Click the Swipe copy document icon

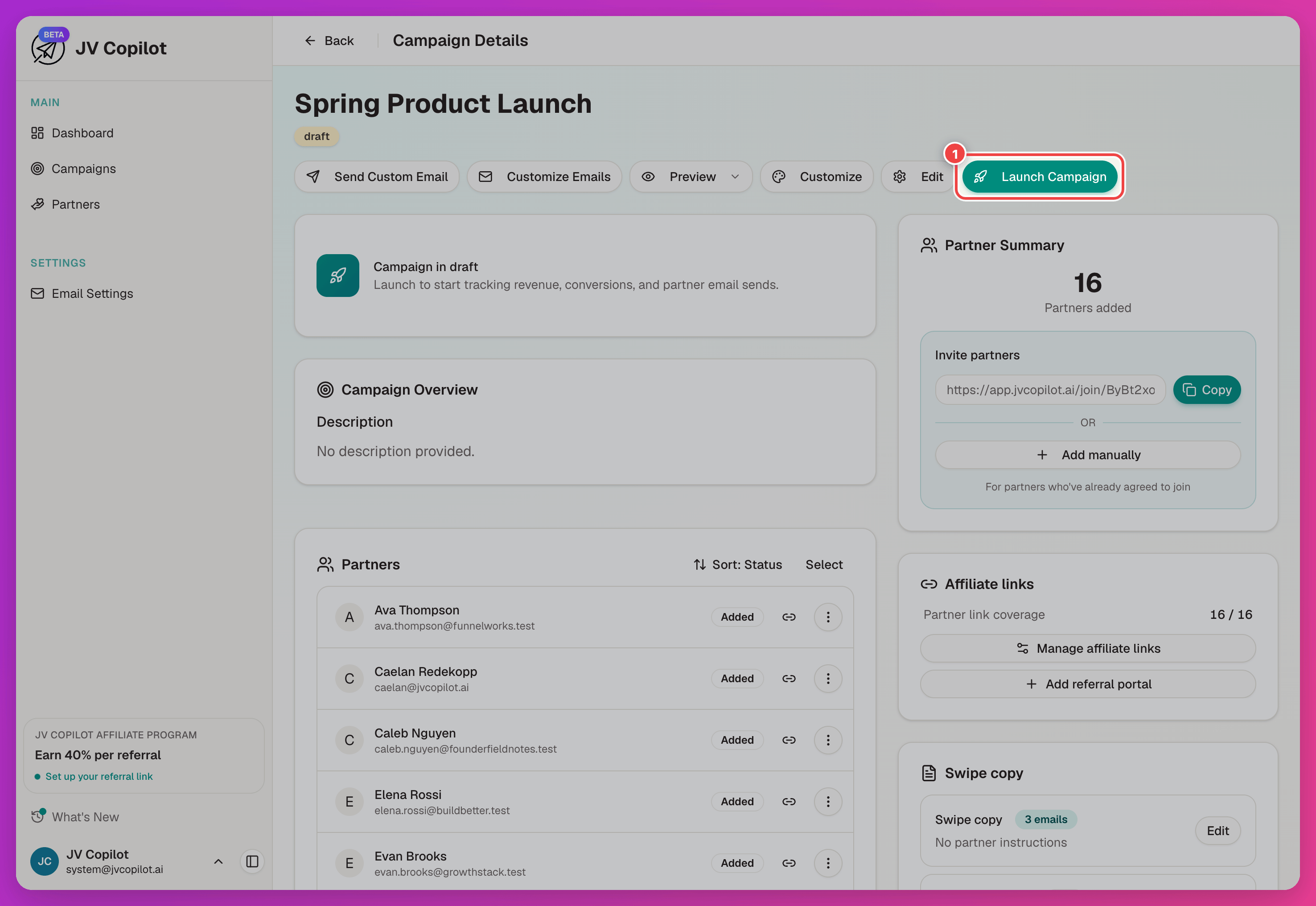click(x=929, y=773)
